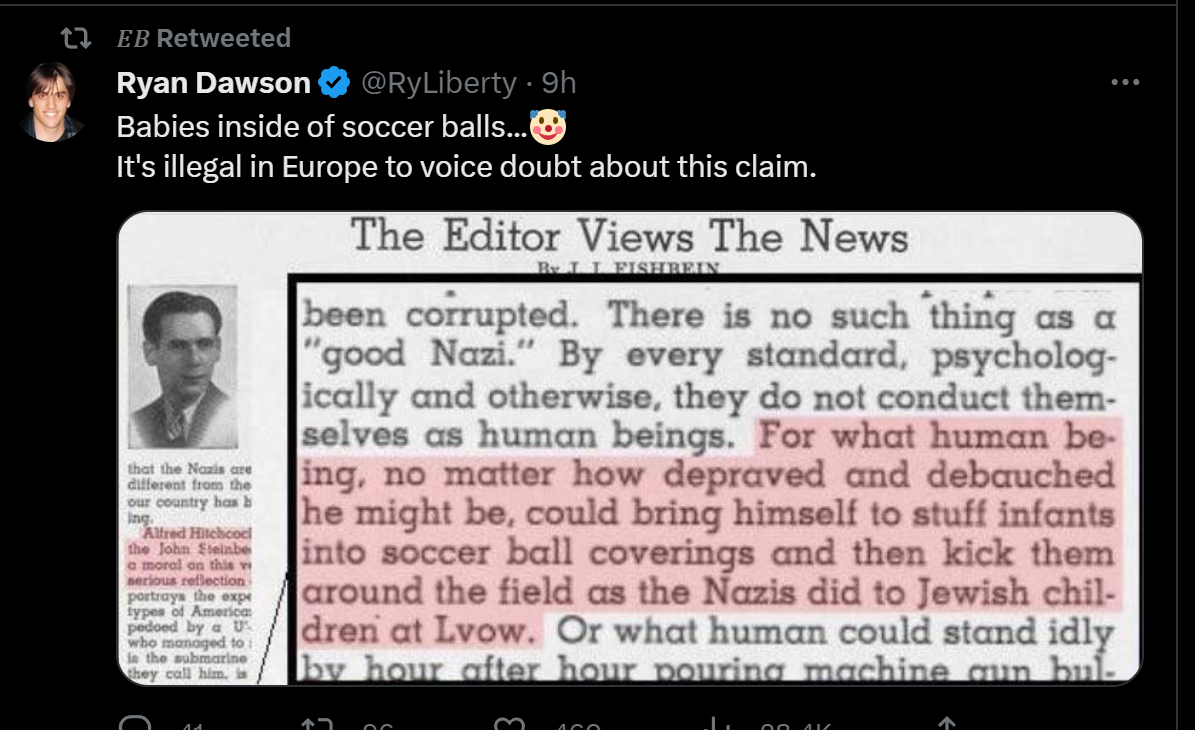Share the tweet via the upload arrow icon
The height and width of the screenshot is (730, 1195).
pos(946,722)
